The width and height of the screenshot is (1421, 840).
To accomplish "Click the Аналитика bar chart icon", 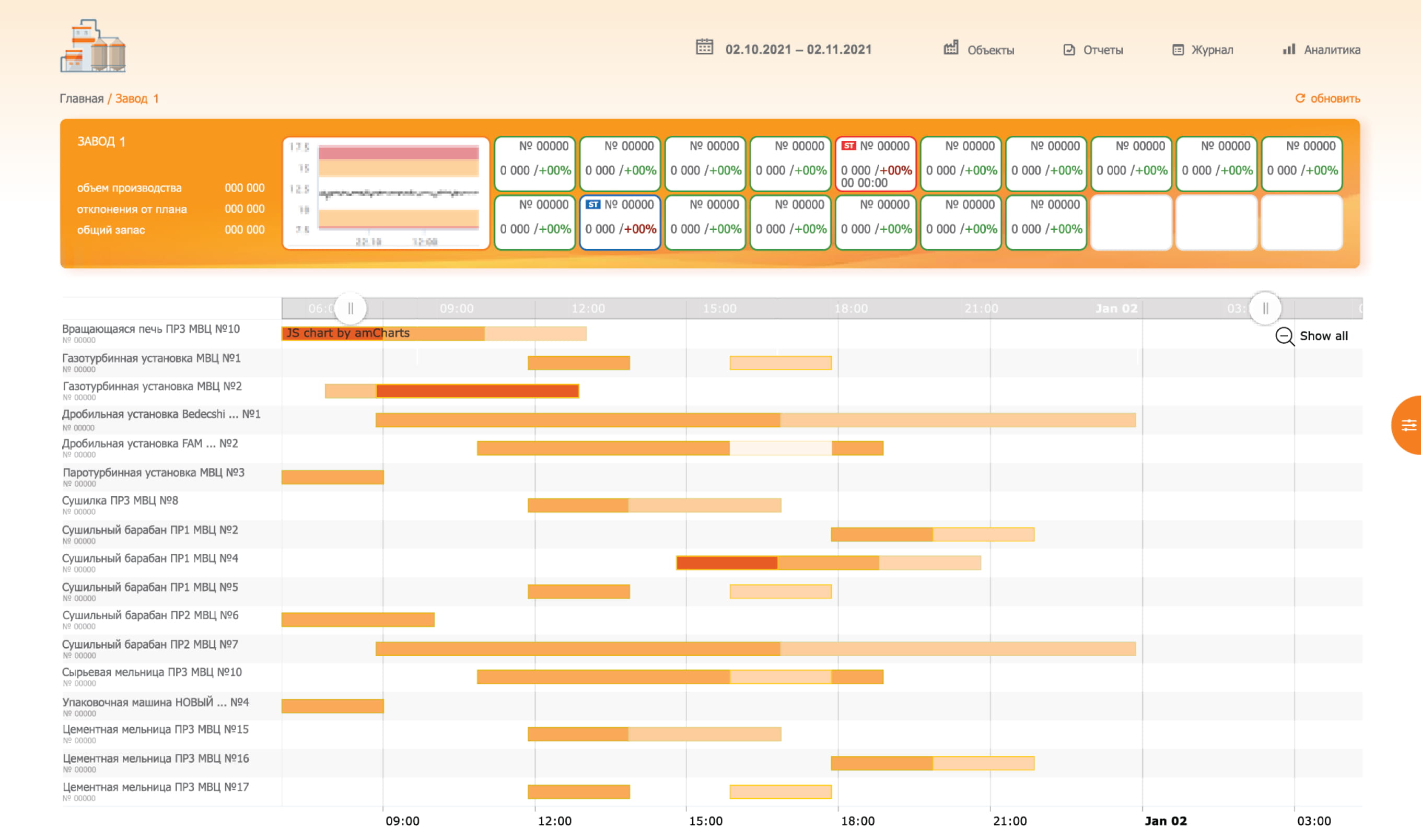I will pos(1289,49).
